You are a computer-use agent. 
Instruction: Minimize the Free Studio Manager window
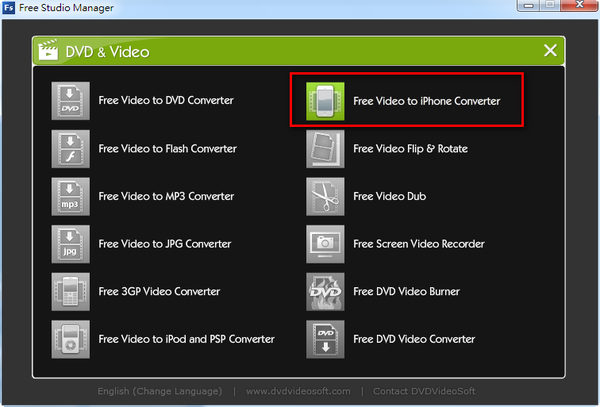click(528, 5)
